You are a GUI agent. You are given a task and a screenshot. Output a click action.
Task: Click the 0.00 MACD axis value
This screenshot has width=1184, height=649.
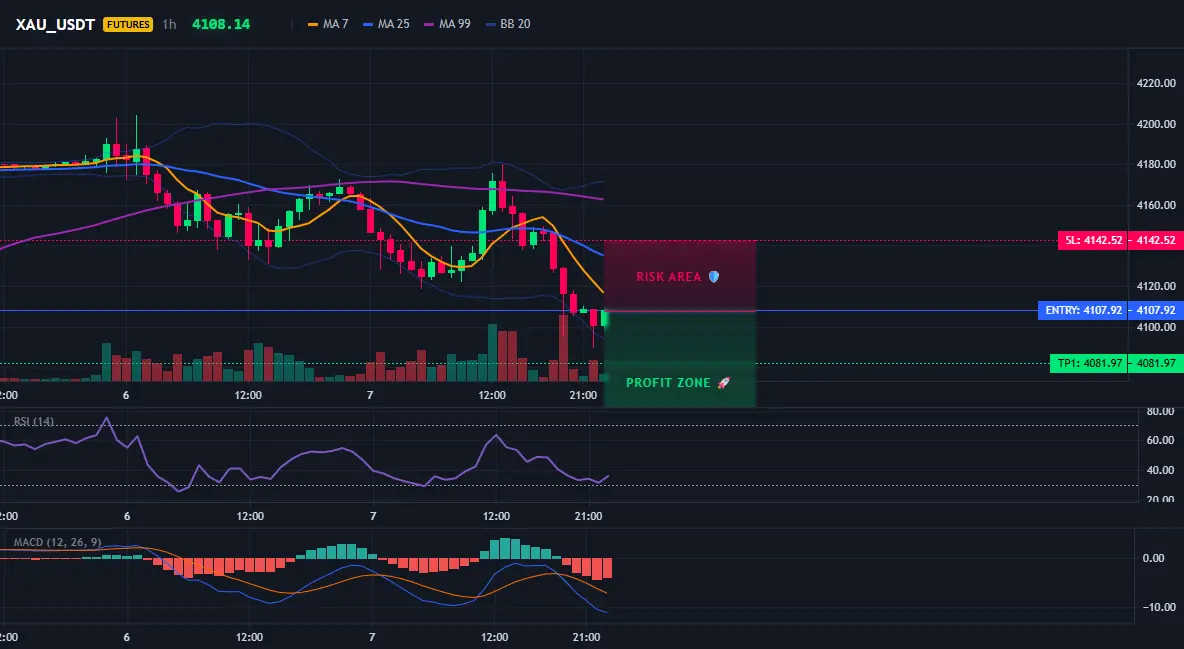(x=1154, y=558)
